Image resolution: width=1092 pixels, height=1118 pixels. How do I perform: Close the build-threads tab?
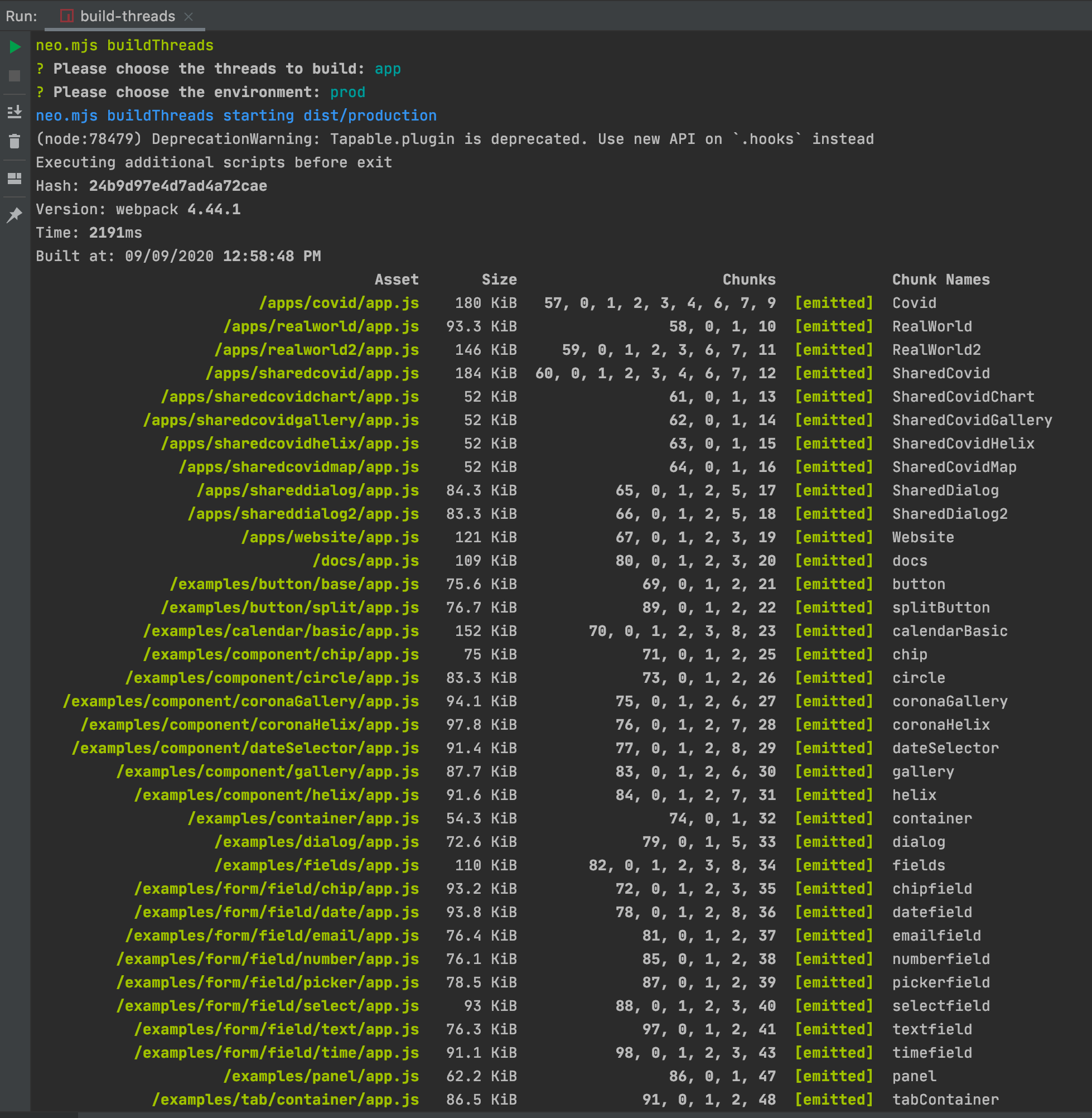coord(189,17)
